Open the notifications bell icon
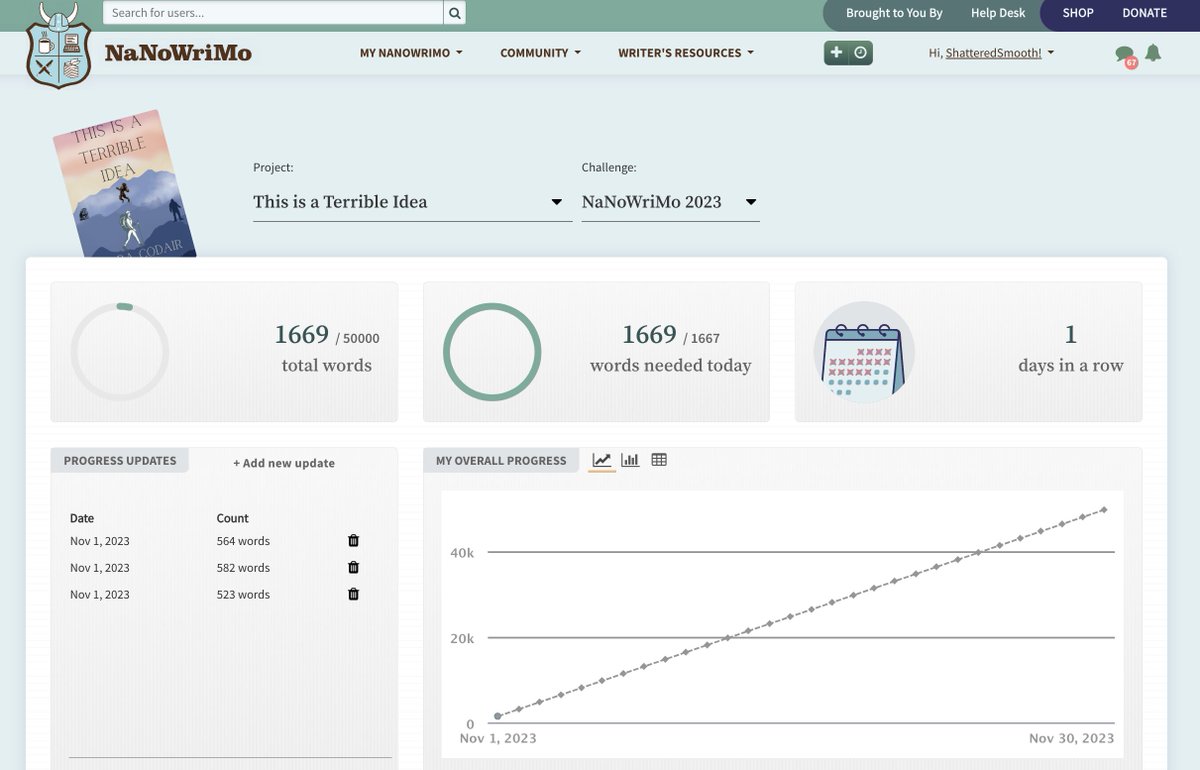The image size is (1200, 770). pos(1153,53)
